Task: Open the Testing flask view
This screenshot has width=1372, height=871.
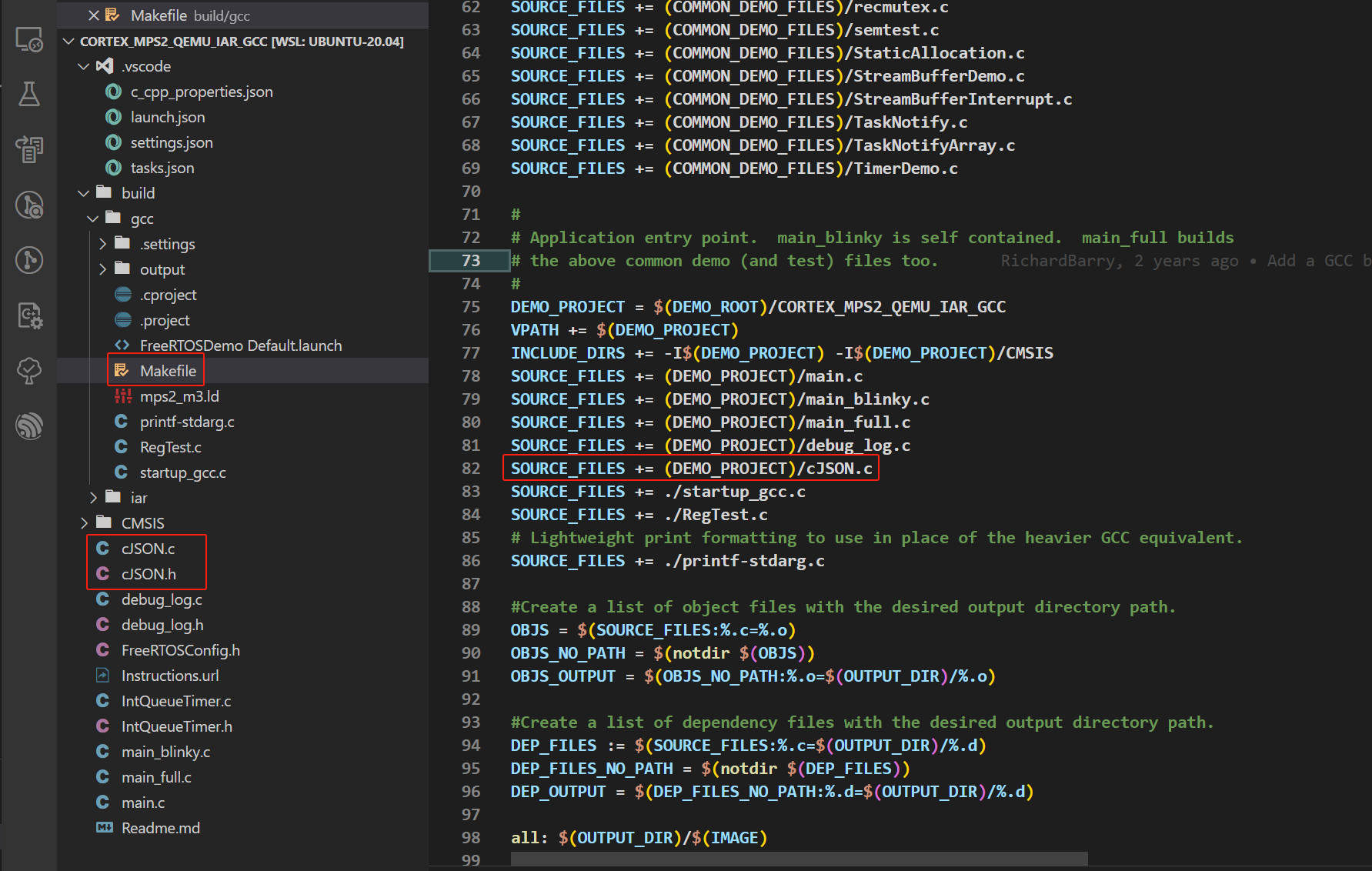Action: point(29,94)
